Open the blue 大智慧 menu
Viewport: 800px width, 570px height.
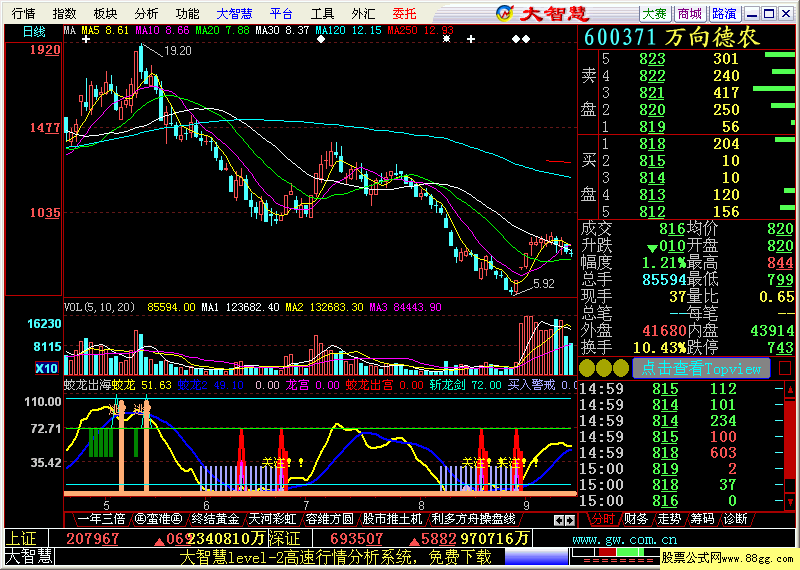click(x=234, y=13)
